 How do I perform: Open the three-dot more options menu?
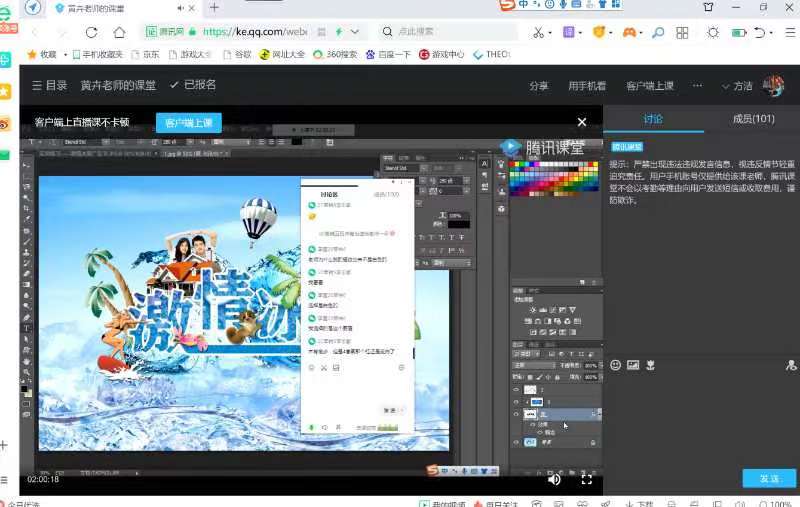click(698, 86)
